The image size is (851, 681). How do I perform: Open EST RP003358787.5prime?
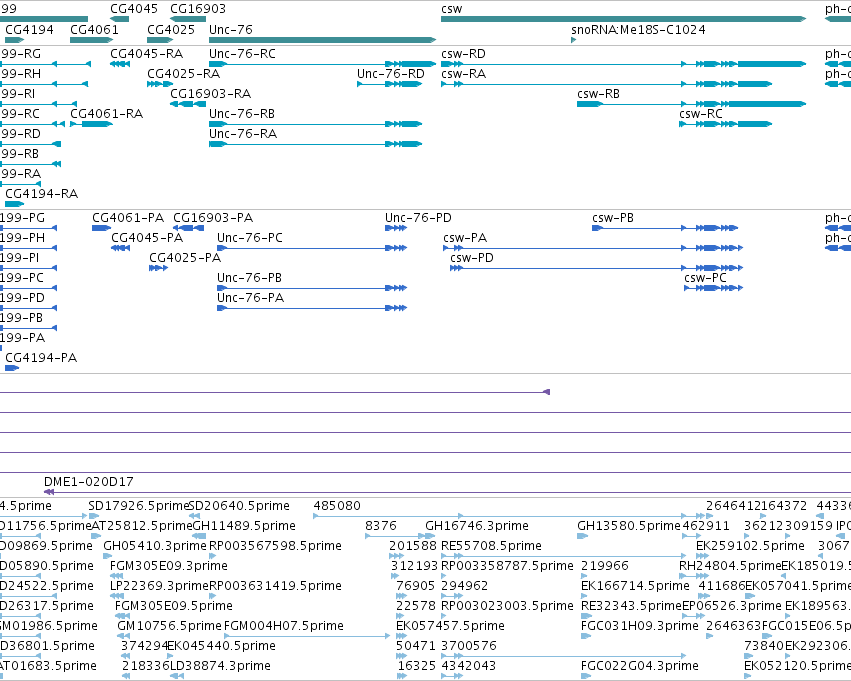click(x=507, y=566)
